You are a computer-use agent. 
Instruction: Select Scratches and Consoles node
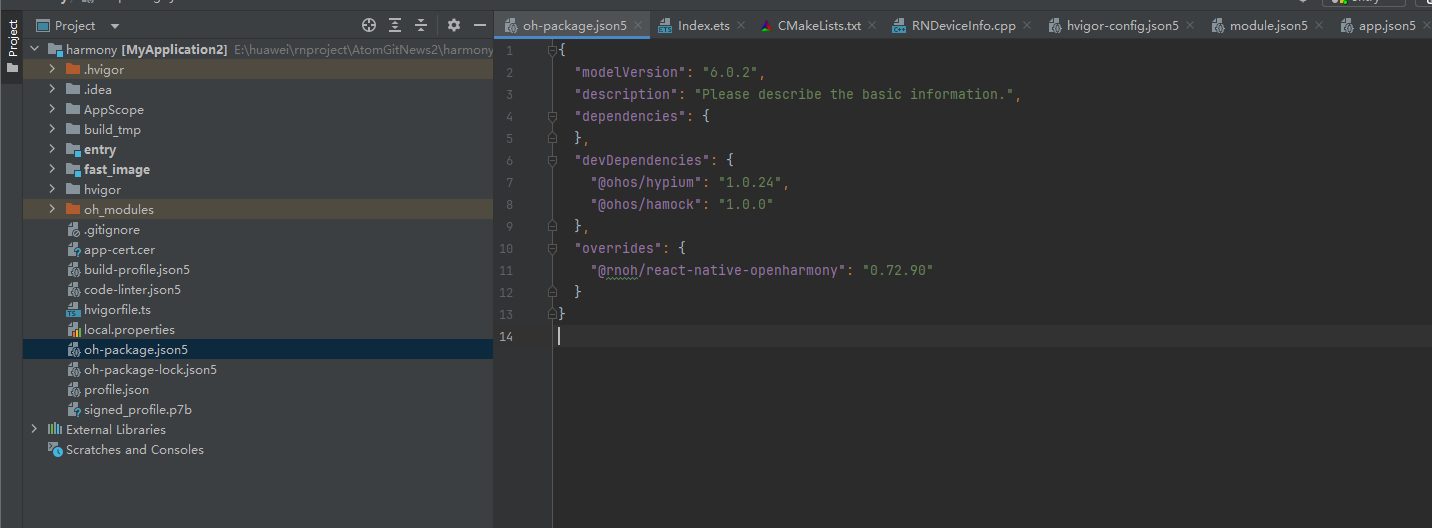(135, 450)
